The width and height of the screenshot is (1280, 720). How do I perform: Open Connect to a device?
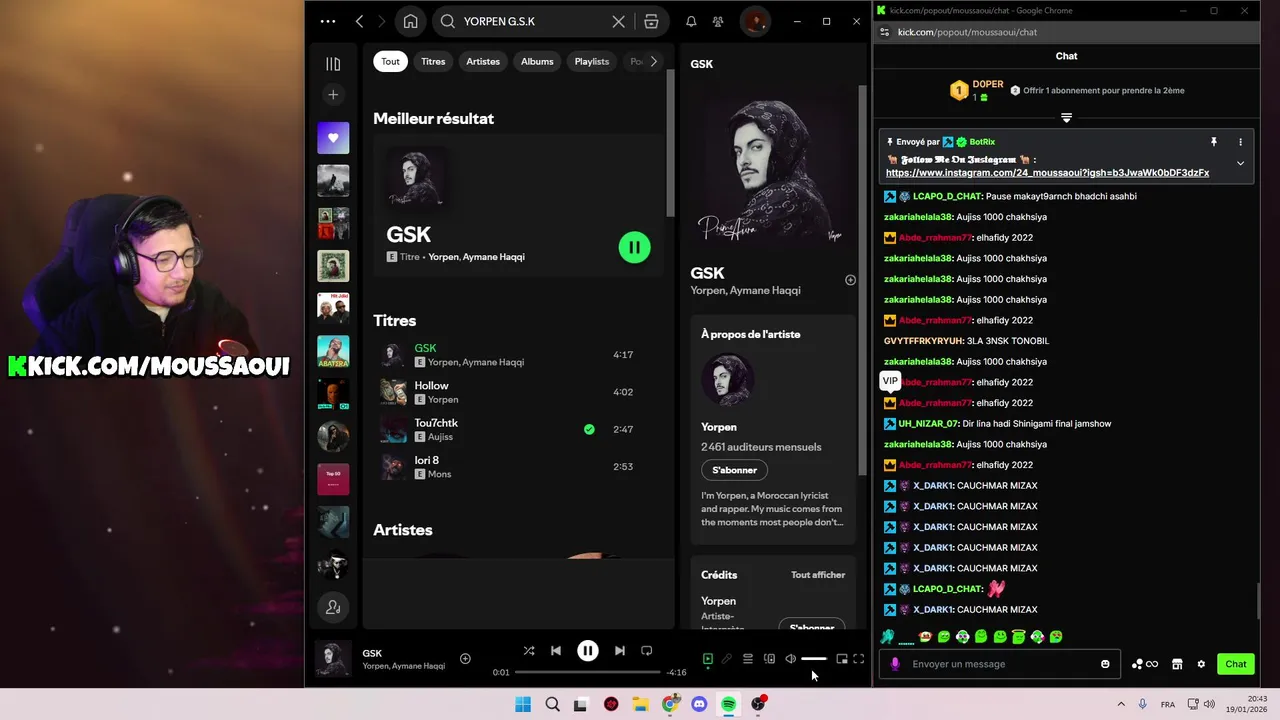point(769,659)
